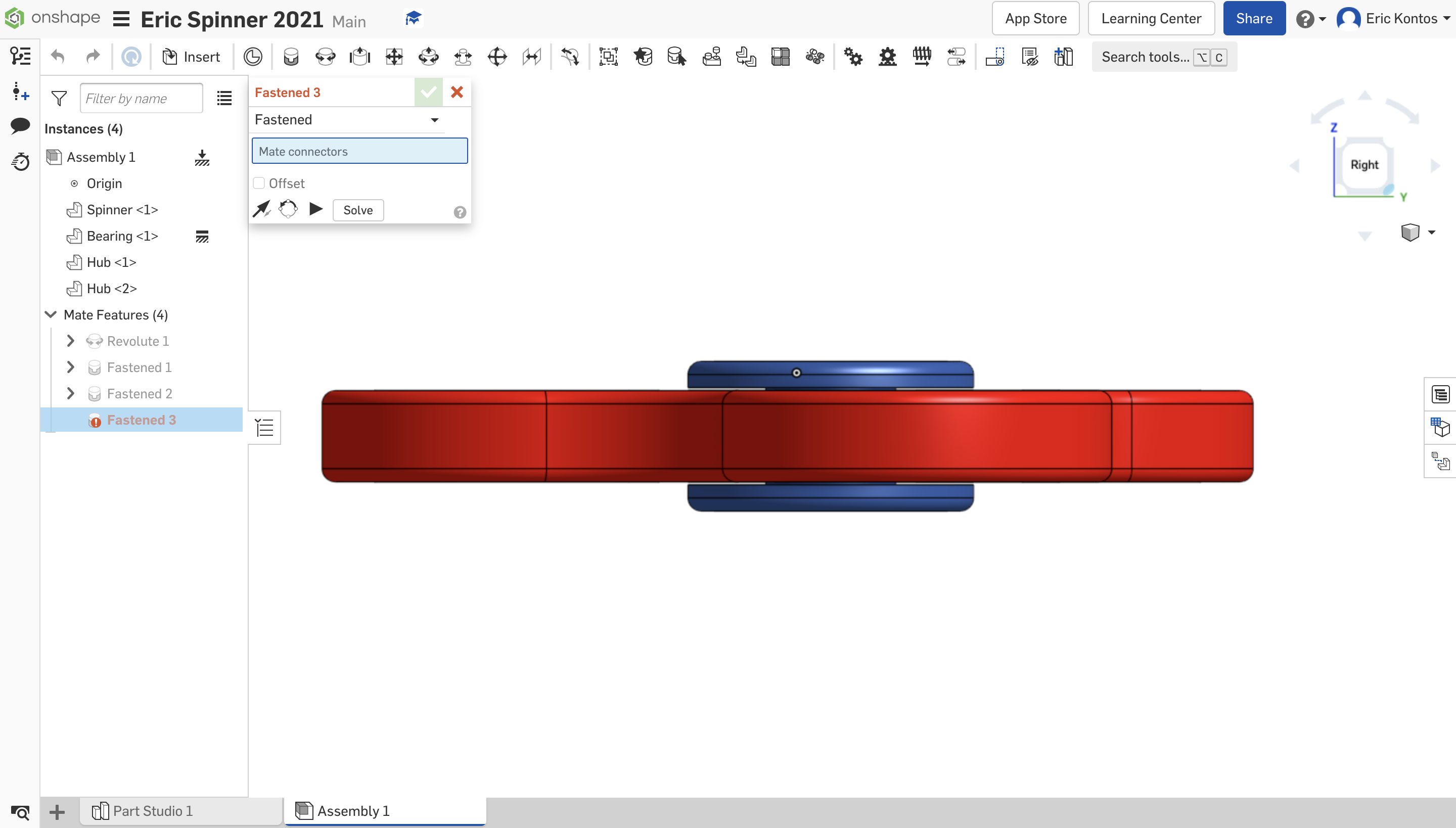Viewport: 1456px width, 828px height.
Task: Open the Gear relation tool
Action: pos(853,56)
